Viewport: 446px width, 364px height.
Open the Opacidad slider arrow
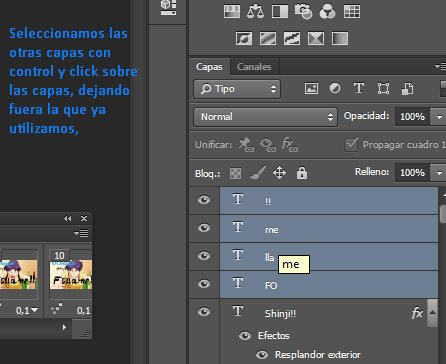[439, 117]
